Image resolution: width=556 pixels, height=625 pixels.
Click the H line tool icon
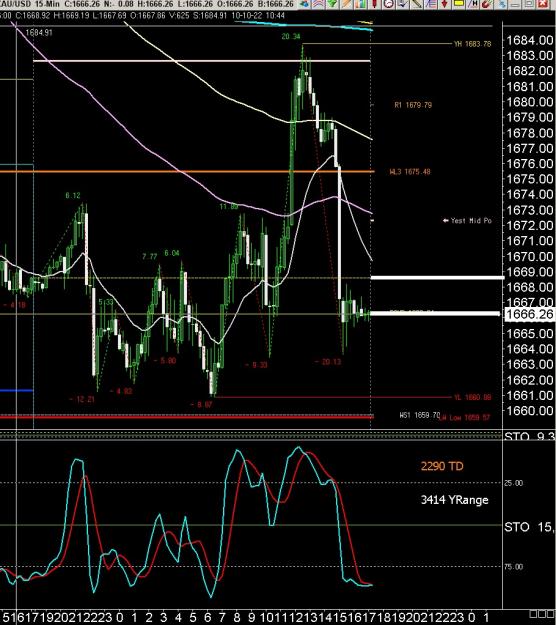click(472, 4)
